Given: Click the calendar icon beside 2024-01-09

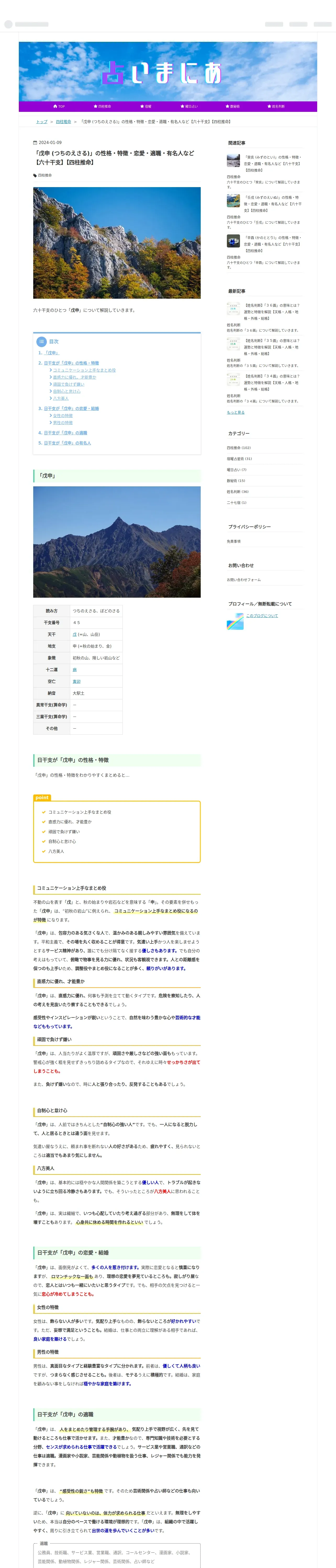Looking at the screenshot, I should pos(35,142).
